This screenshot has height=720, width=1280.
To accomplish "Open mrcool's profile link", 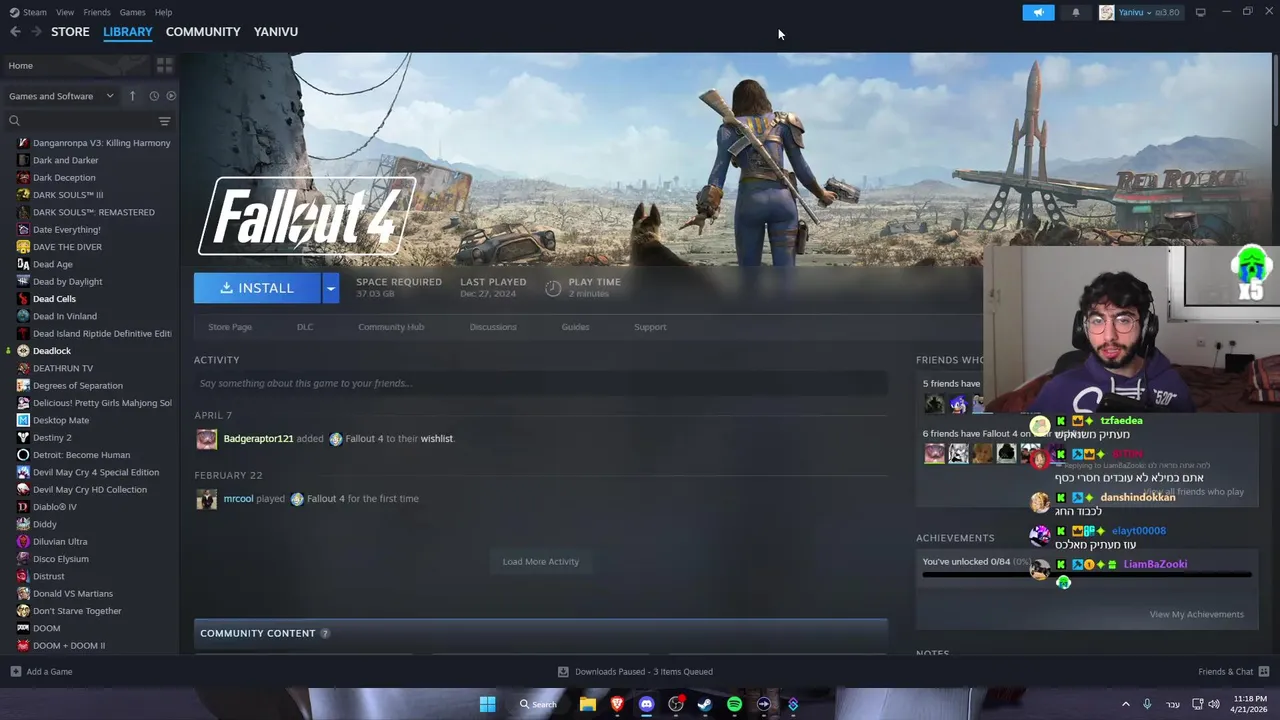I will (x=238, y=499).
